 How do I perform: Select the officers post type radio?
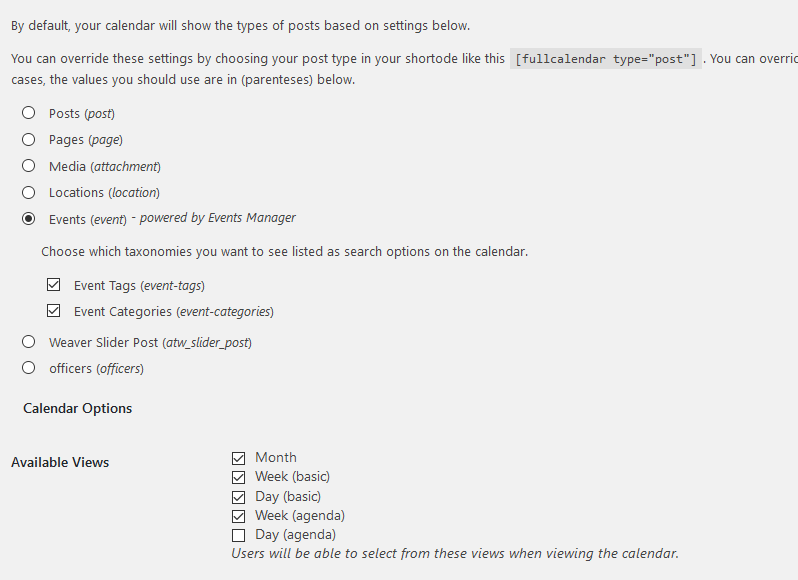click(29, 368)
